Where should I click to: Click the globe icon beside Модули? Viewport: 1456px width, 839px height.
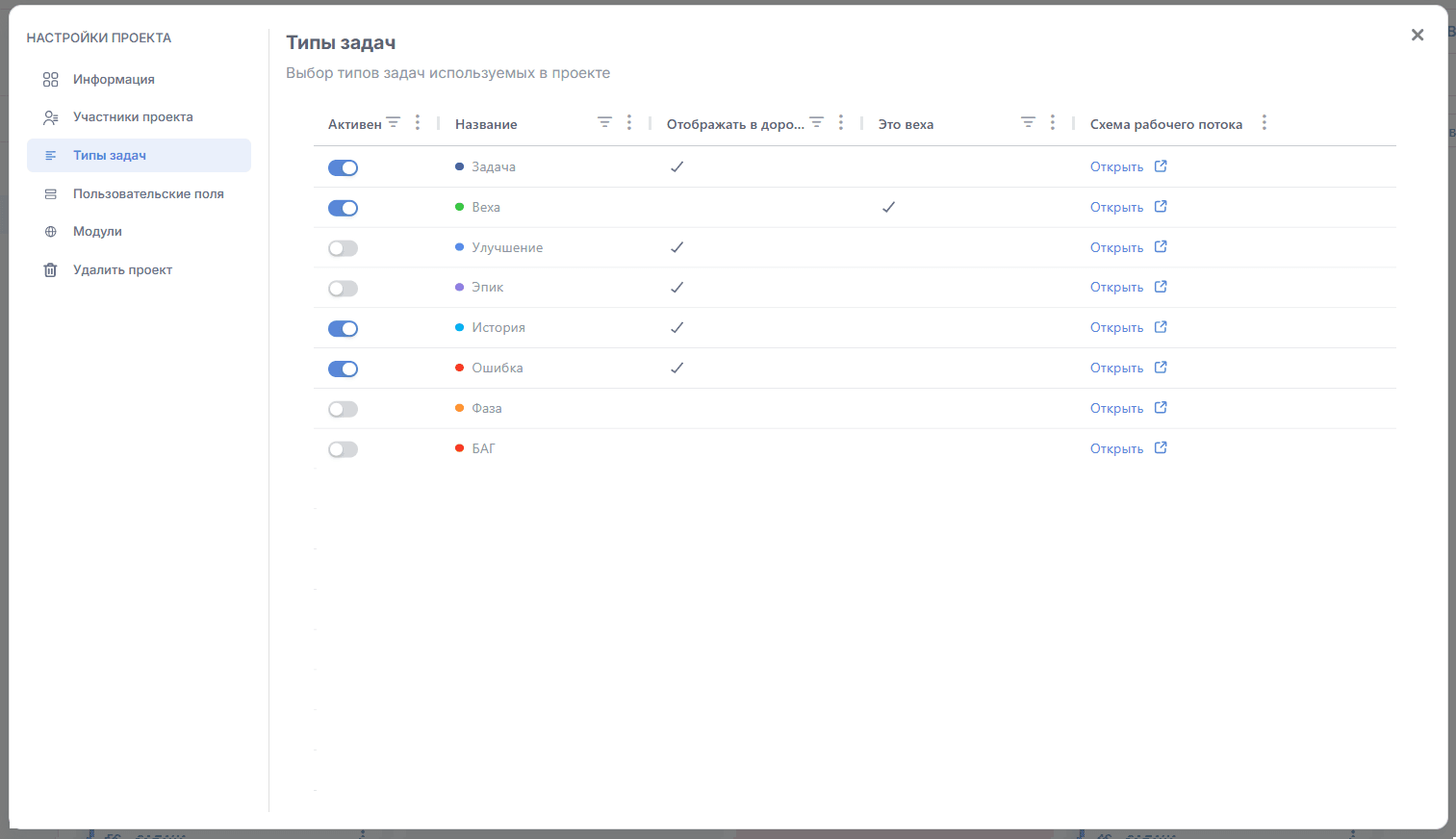(51, 232)
